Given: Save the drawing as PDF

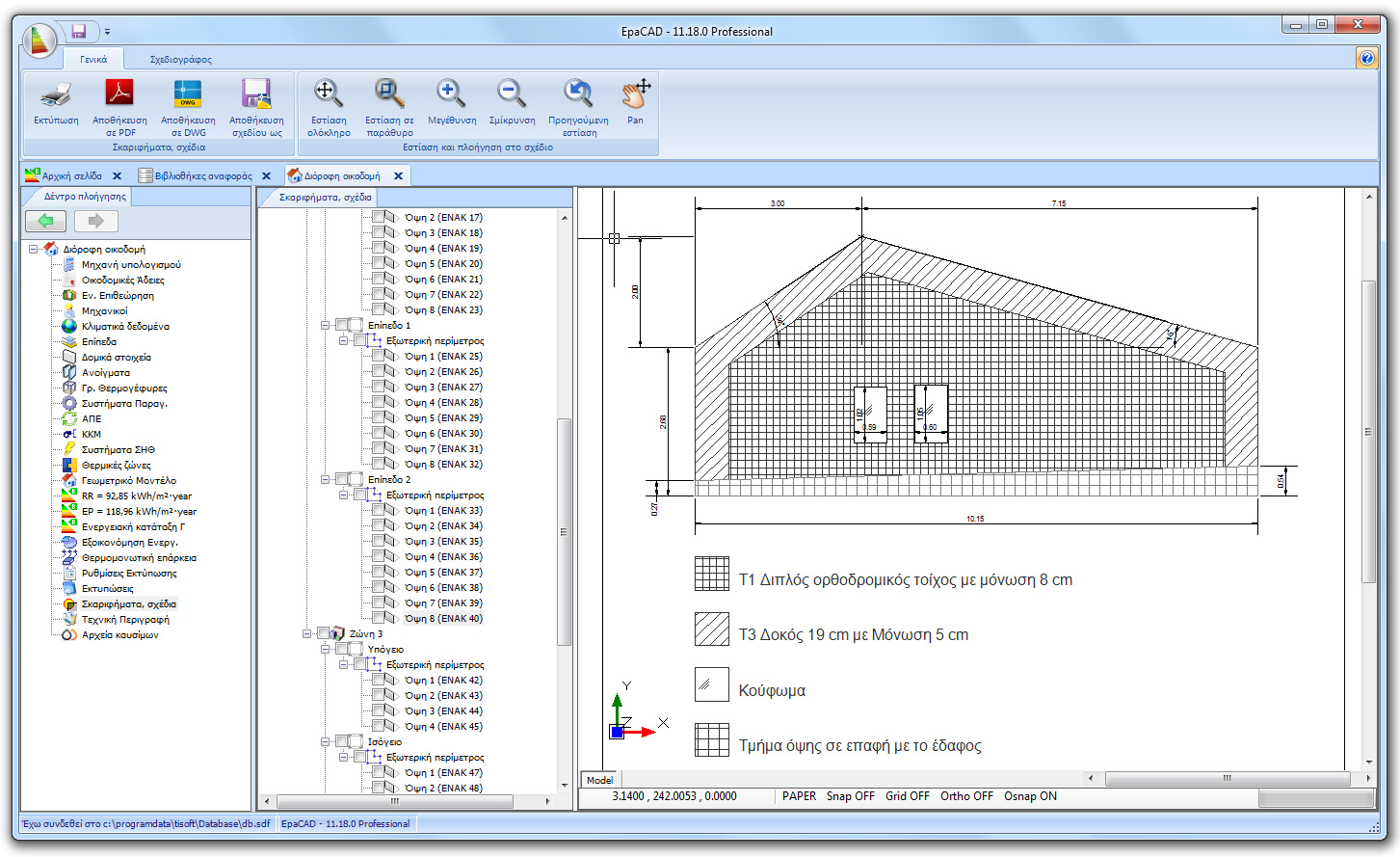Looking at the screenshot, I should tap(121, 101).
